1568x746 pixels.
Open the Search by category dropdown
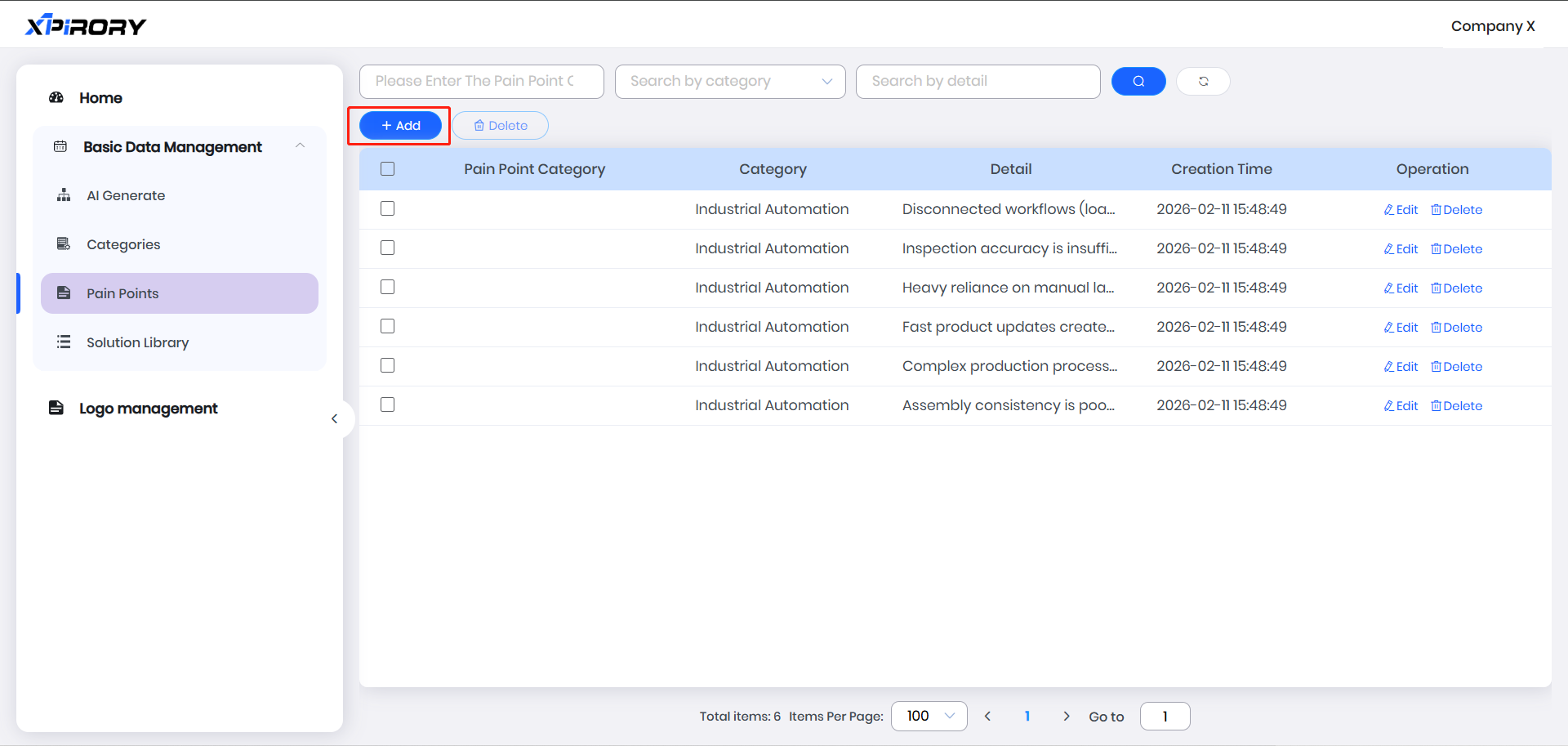[x=729, y=82]
